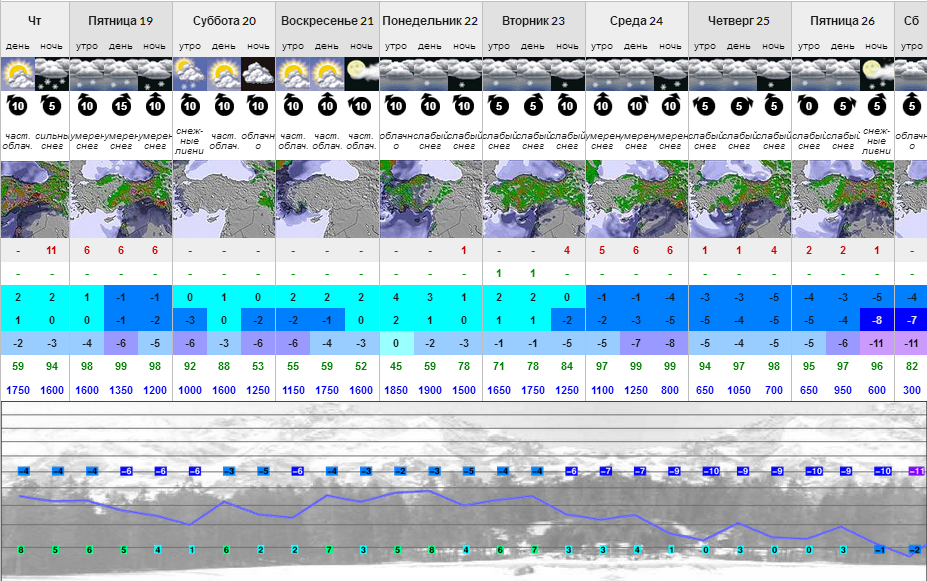Select freezing level value 300
The width and height of the screenshot is (927, 581).
coord(912,390)
